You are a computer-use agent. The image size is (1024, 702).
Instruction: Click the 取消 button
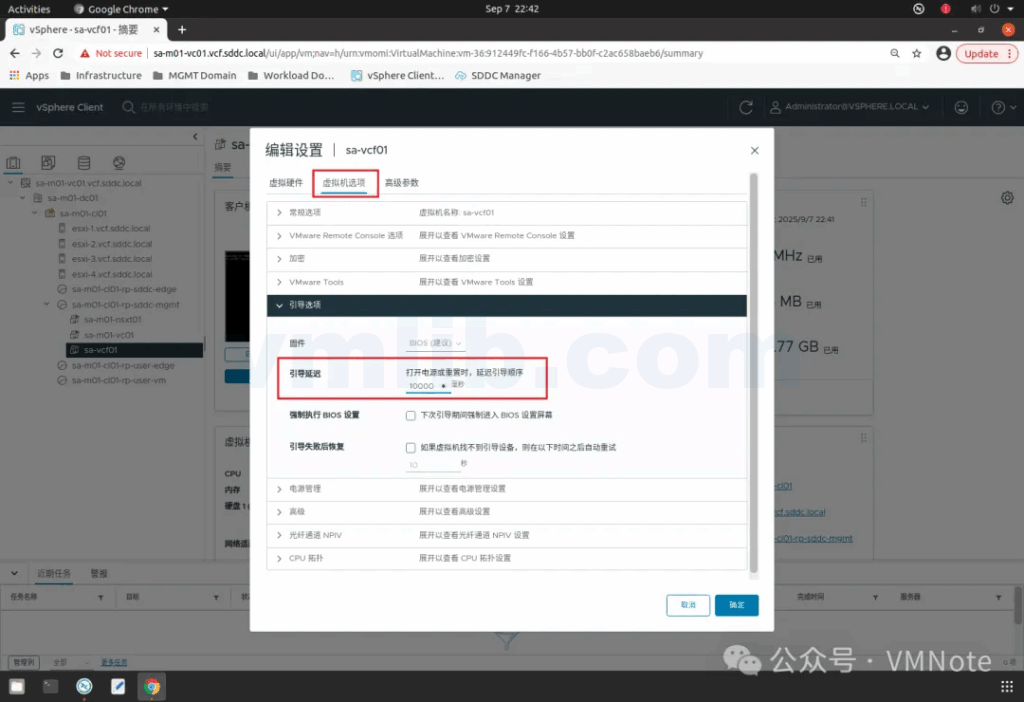(688, 605)
